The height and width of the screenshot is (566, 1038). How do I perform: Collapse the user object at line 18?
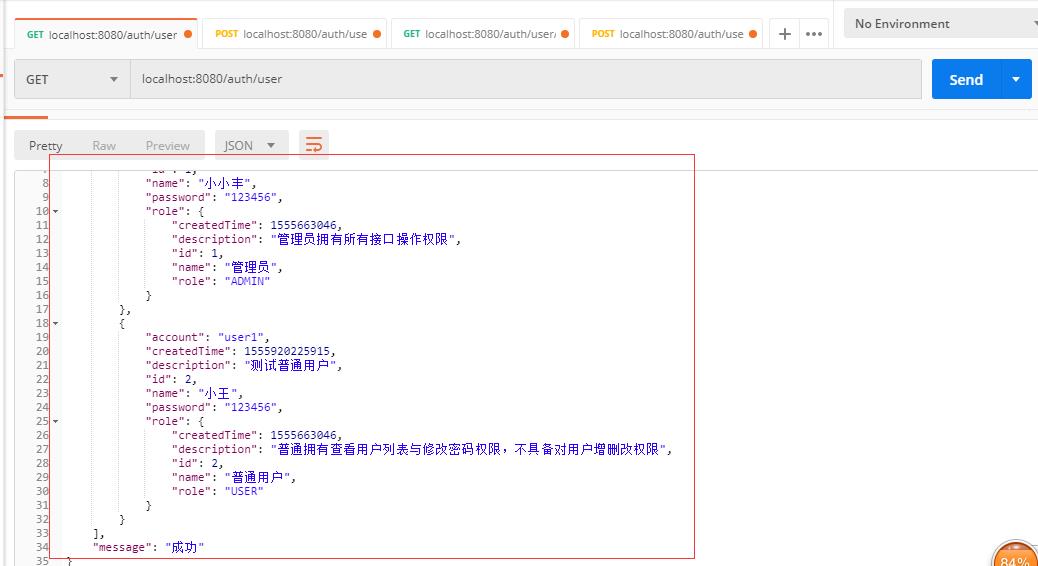56,323
